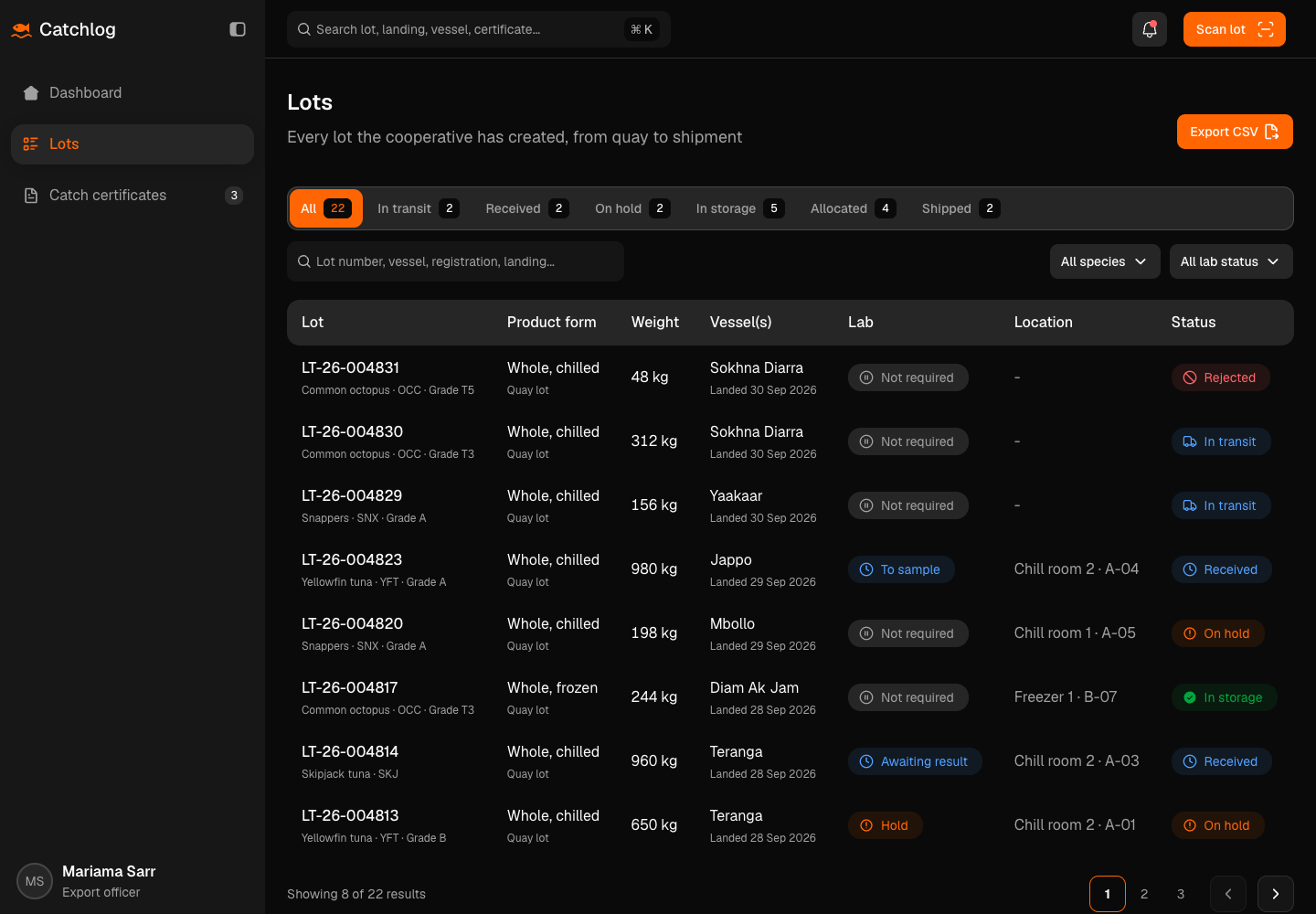This screenshot has height=914, width=1316.
Task: Click the Export CSV button
Action: (1235, 132)
